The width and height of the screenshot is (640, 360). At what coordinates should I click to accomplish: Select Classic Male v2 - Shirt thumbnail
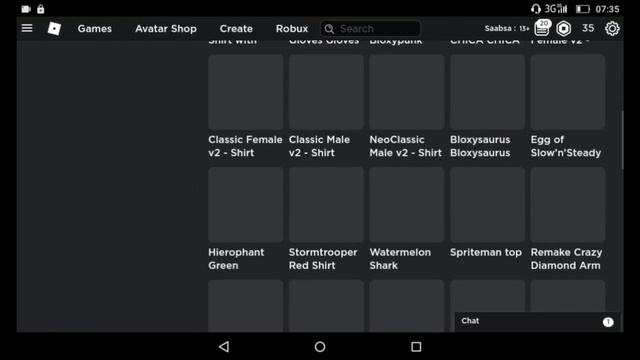click(326, 92)
